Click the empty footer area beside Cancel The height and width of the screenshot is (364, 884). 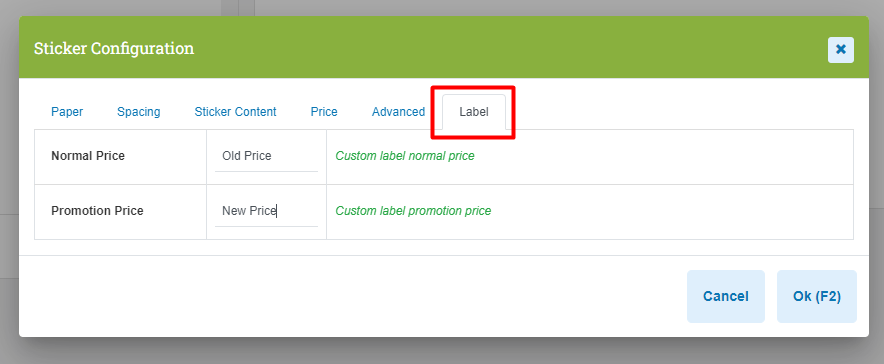pyautogui.click(x=352, y=296)
